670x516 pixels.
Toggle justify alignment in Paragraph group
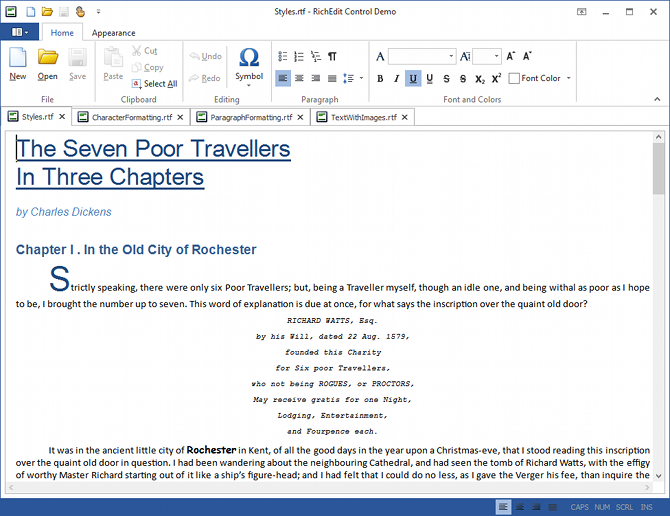[x=332, y=78]
